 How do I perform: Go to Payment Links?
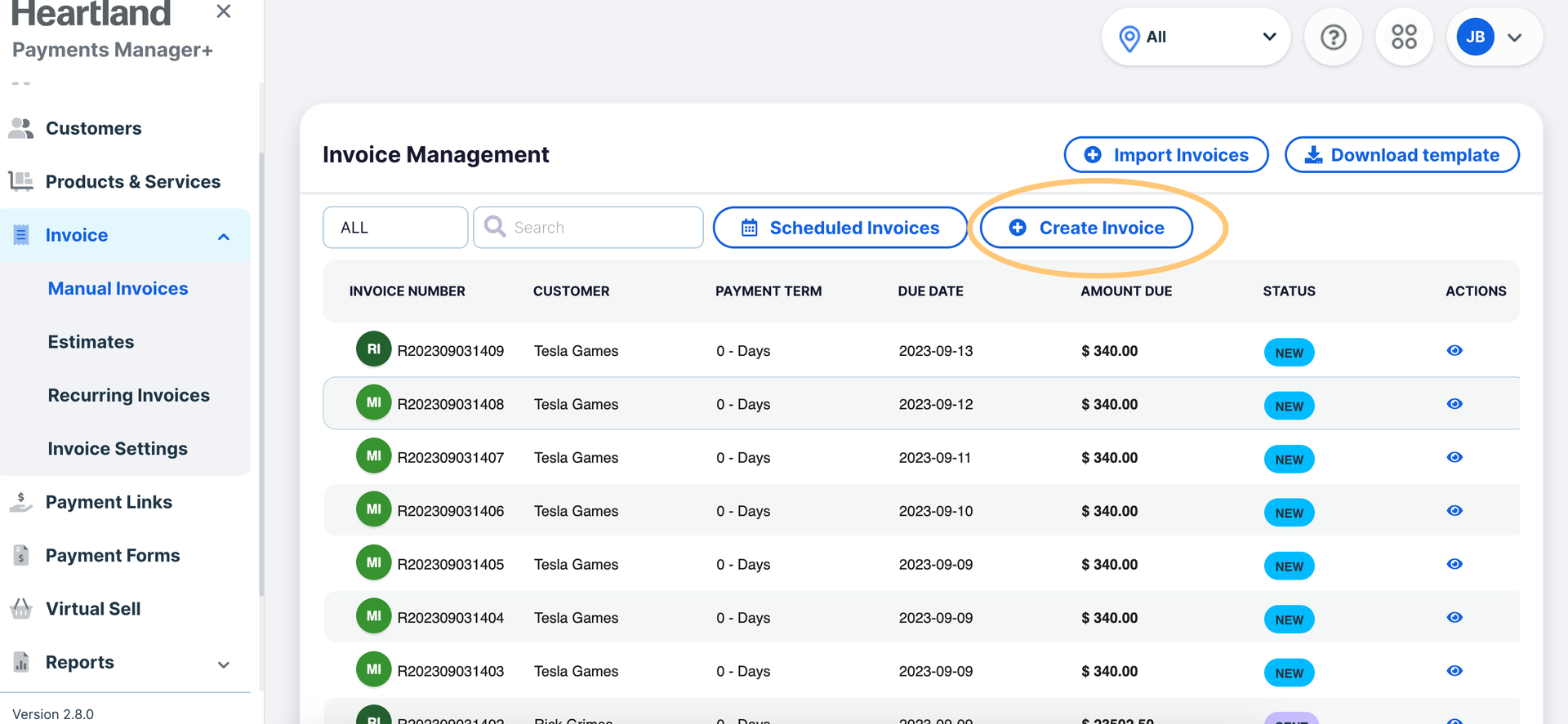click(109, 502)
